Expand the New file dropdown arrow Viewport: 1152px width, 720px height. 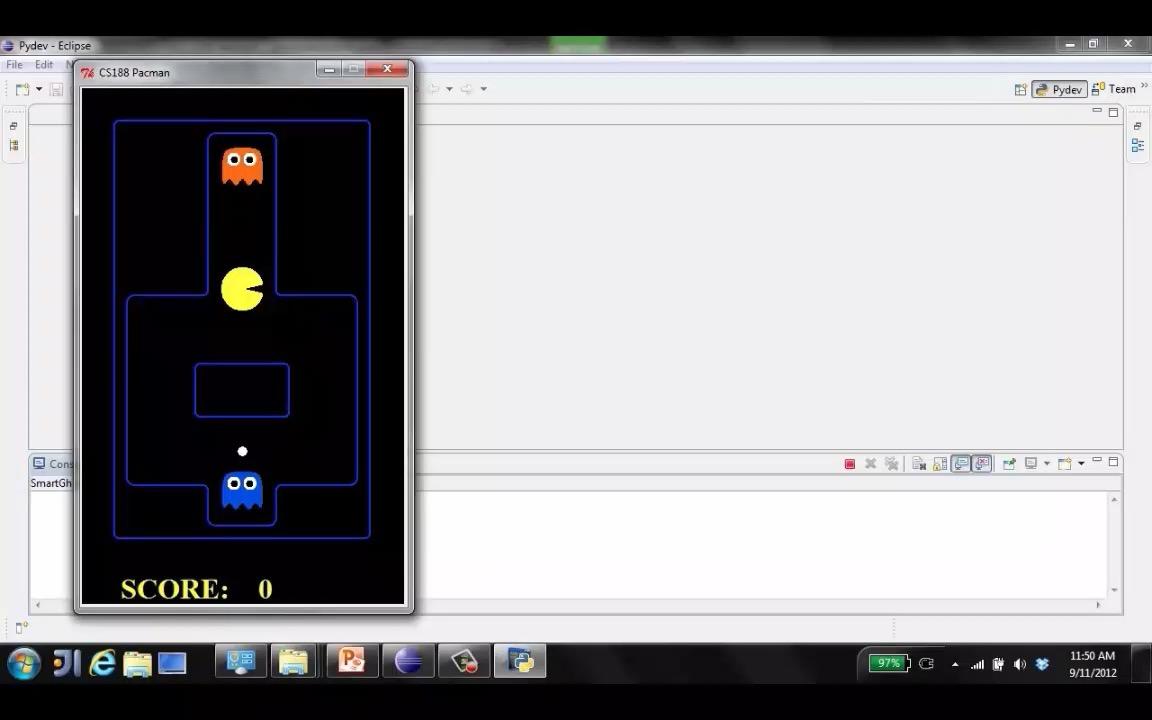click(x=39, y=89)
